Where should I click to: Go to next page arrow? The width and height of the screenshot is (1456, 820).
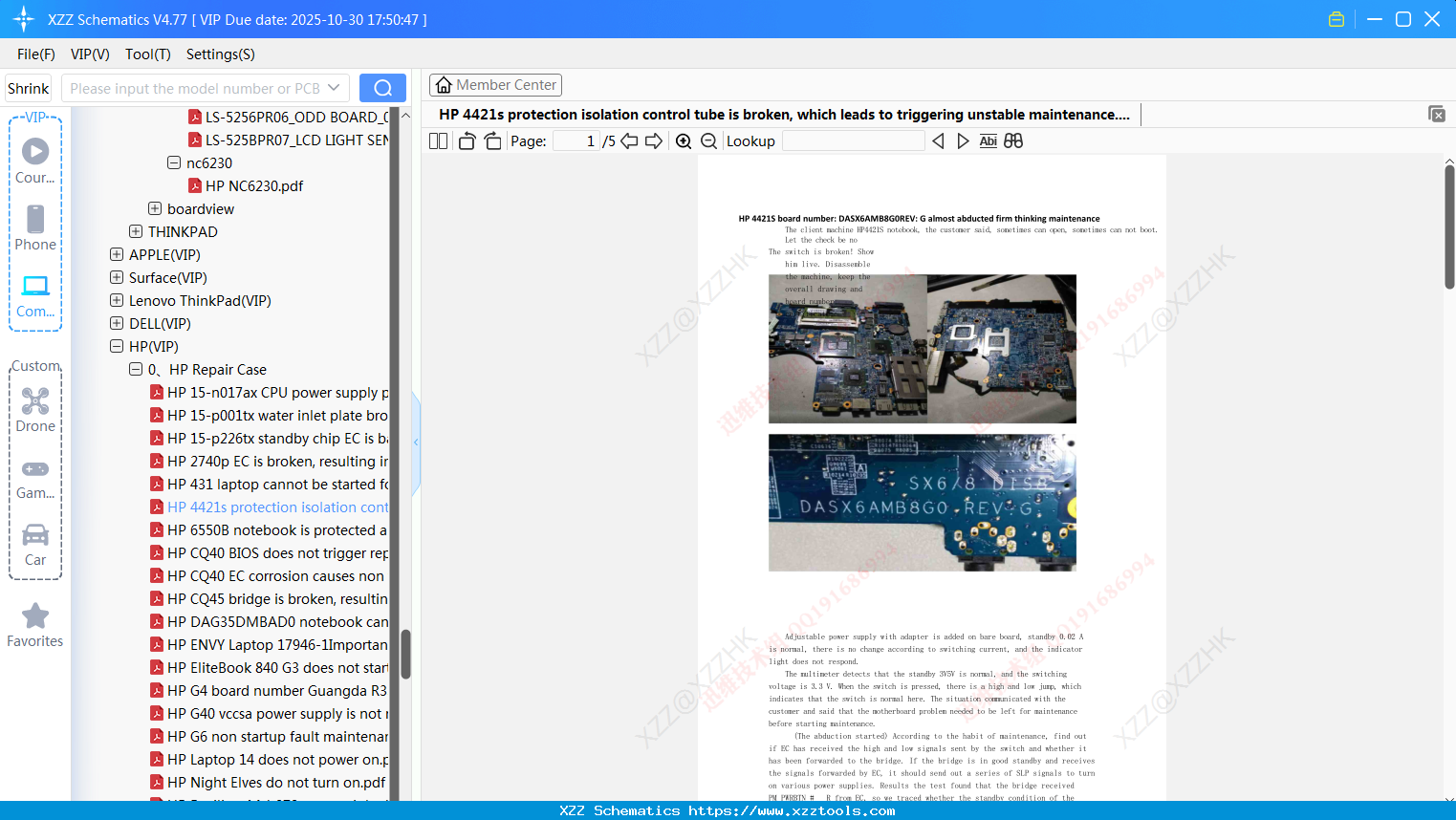(x=654, y=140)
